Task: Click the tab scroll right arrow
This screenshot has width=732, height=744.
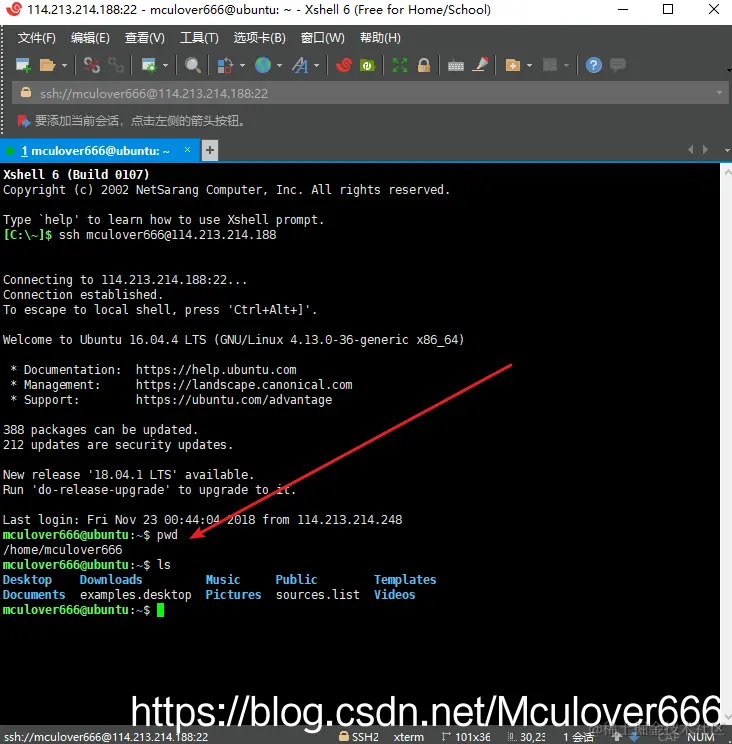Action: (x=705, y=149)
